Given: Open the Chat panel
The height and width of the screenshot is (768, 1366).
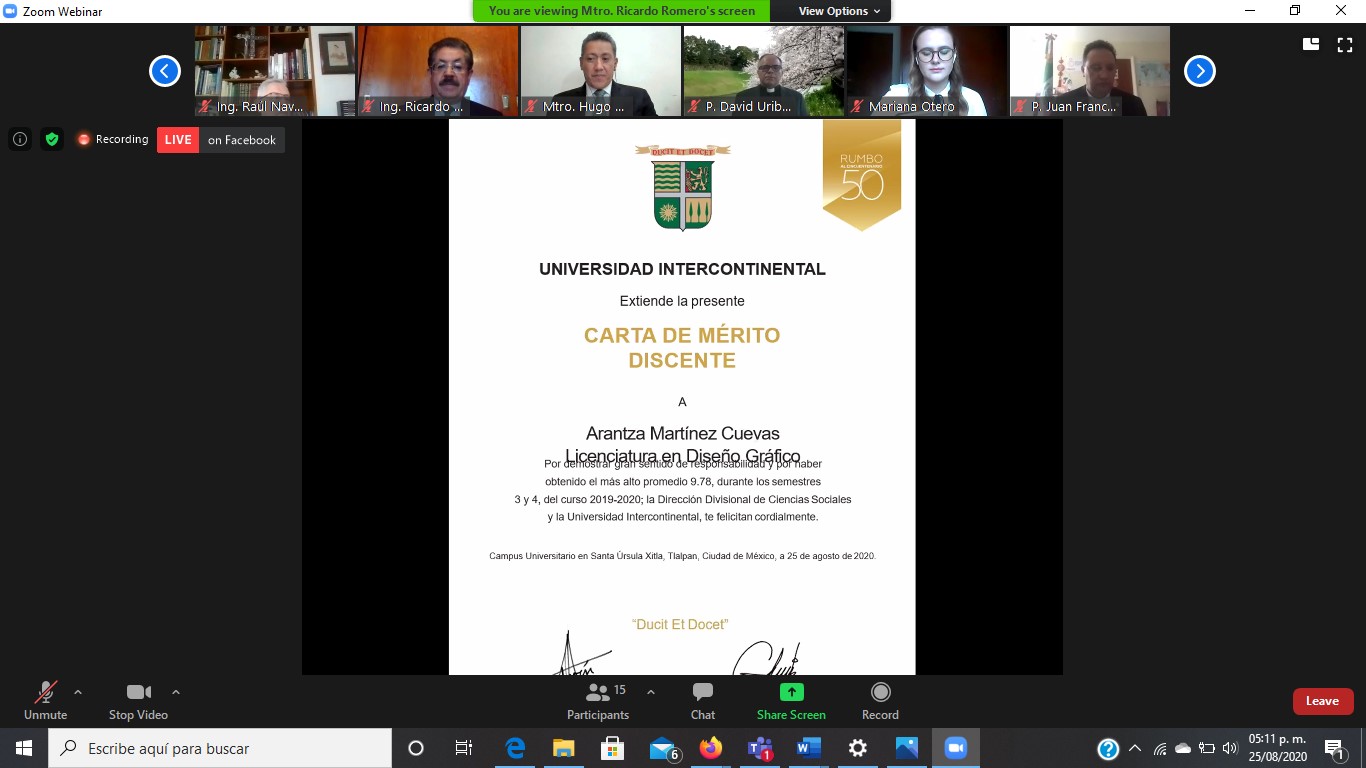Looking at the screenshot, I should pos(703,700).
